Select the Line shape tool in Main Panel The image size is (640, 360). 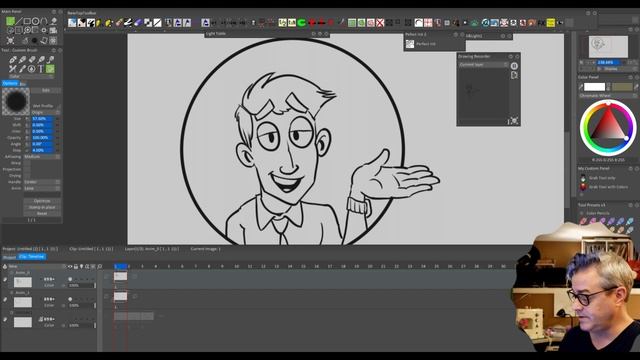19,21
